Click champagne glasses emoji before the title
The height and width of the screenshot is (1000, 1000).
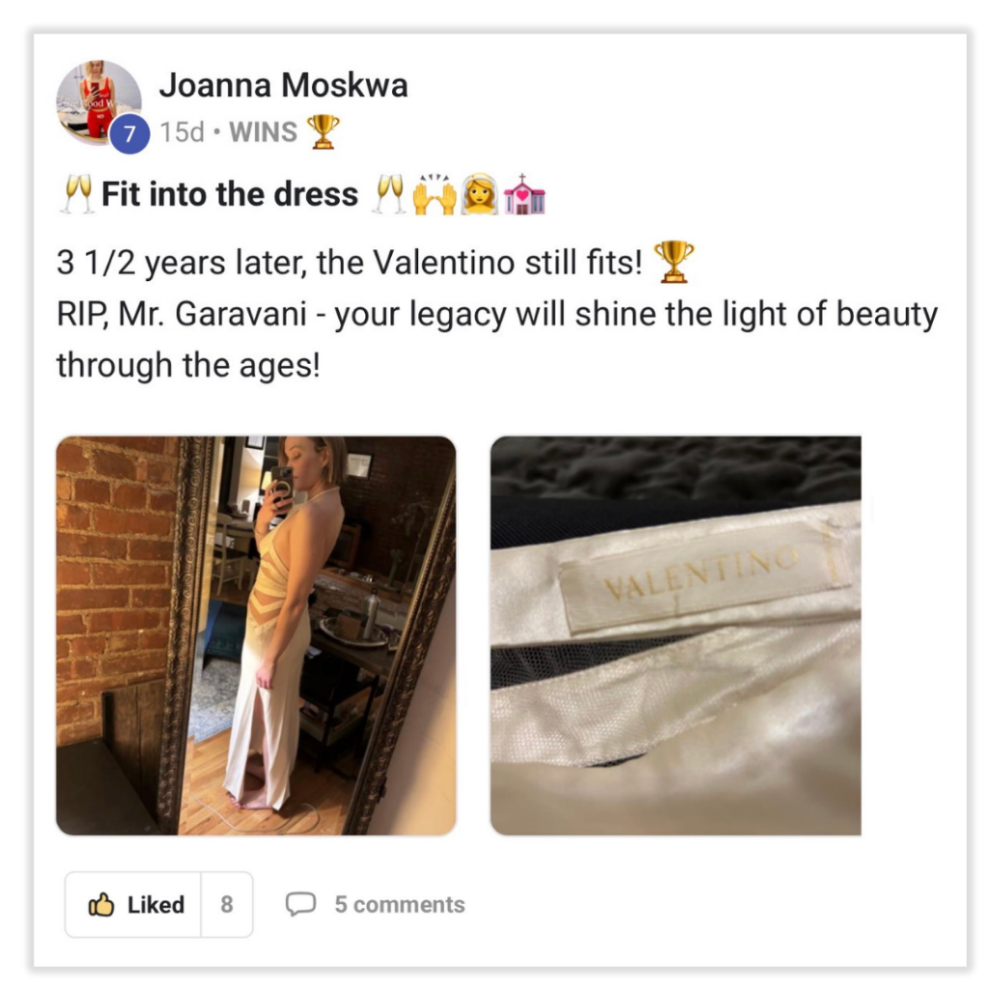[77, 194]
